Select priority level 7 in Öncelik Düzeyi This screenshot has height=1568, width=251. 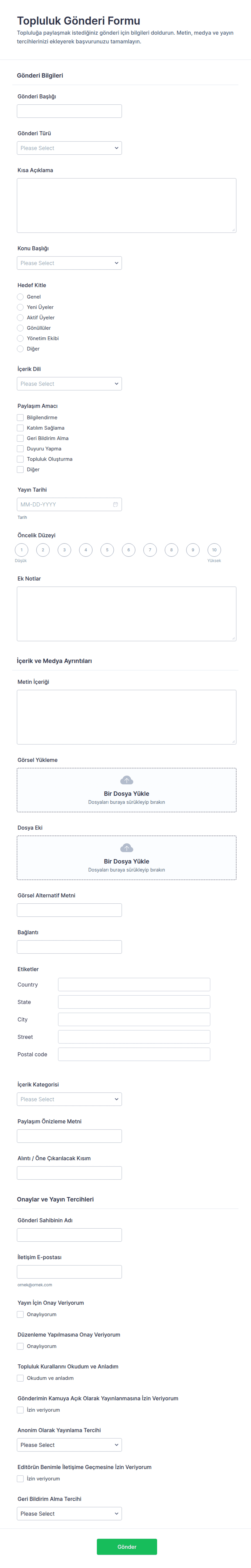tap(150, 550)
